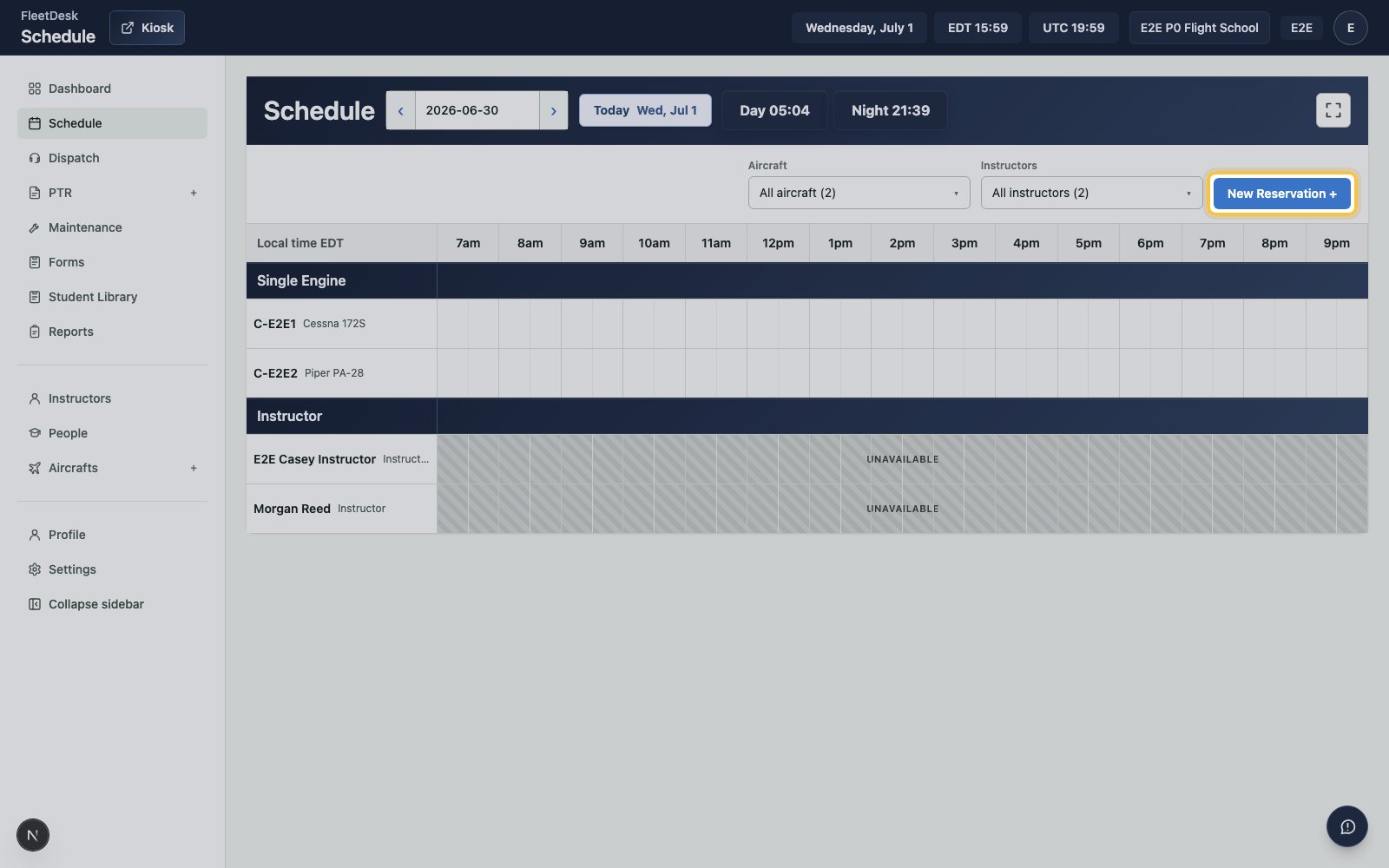Open Reports menu item
The height and width of the screenshot is (868, 1389).
pos(112,332)
